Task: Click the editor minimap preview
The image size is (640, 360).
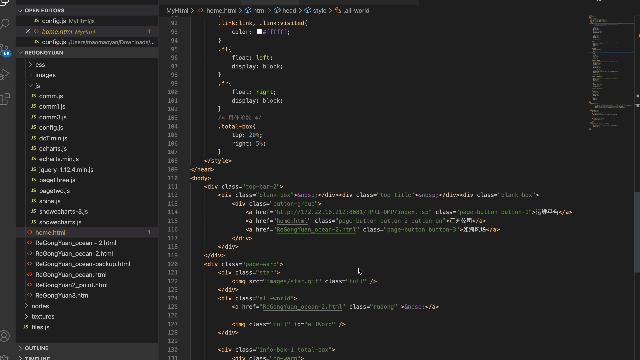Action: click(x=611, y=73)
